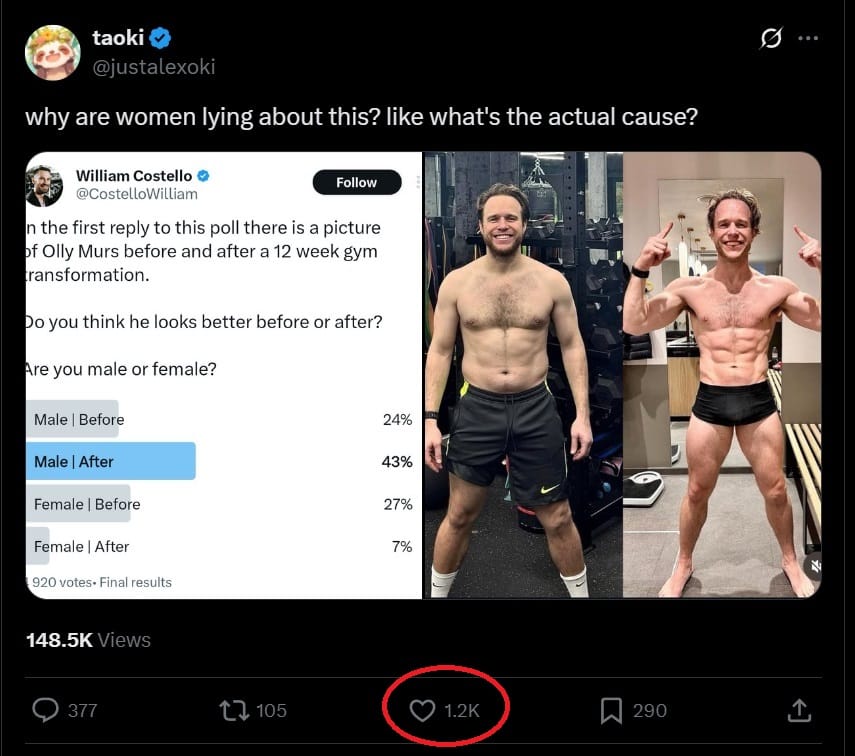
Task: Open the share post icon
Action: pos(798,710)
